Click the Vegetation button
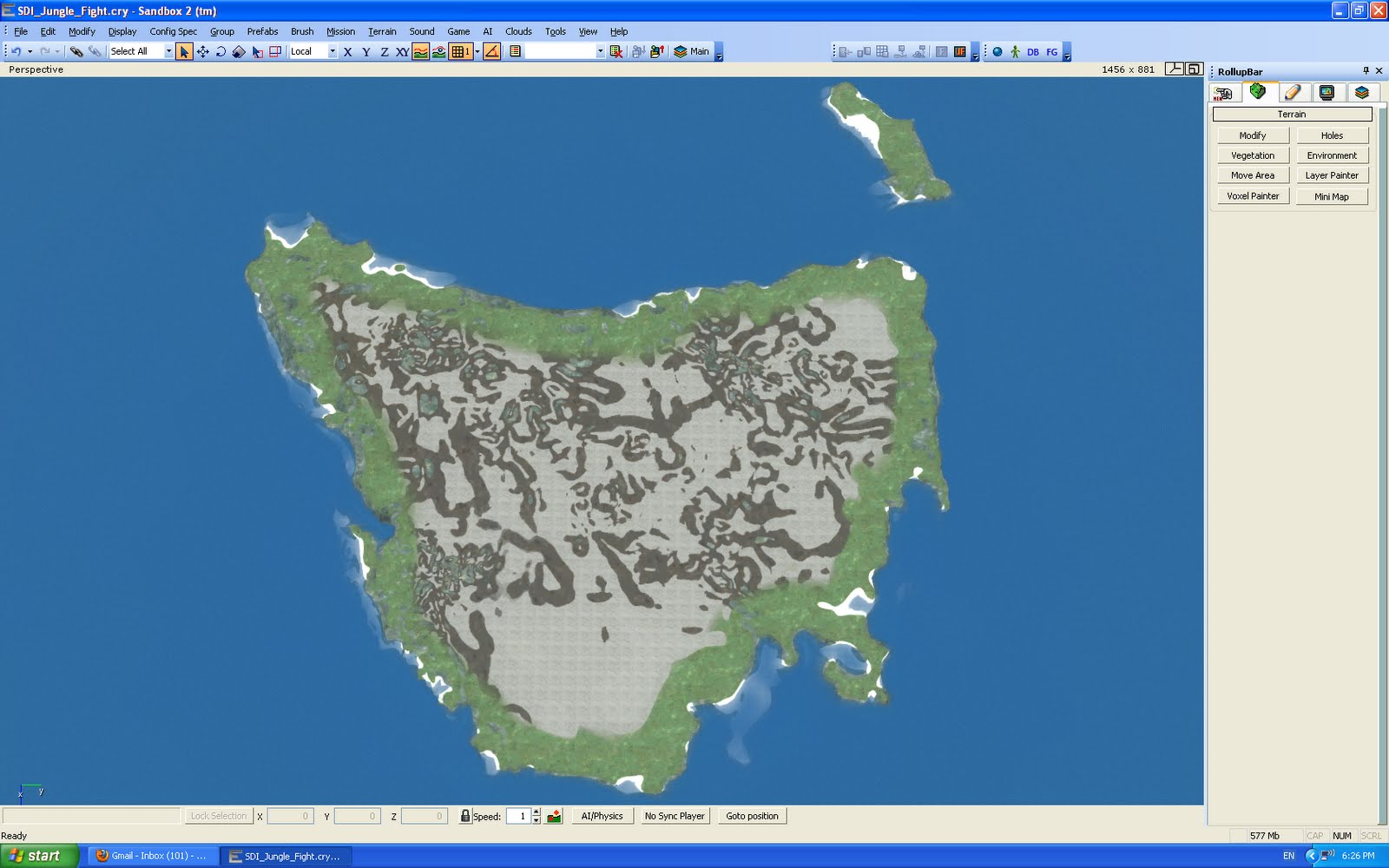 pyautogui.click(x=1253, y=155)
